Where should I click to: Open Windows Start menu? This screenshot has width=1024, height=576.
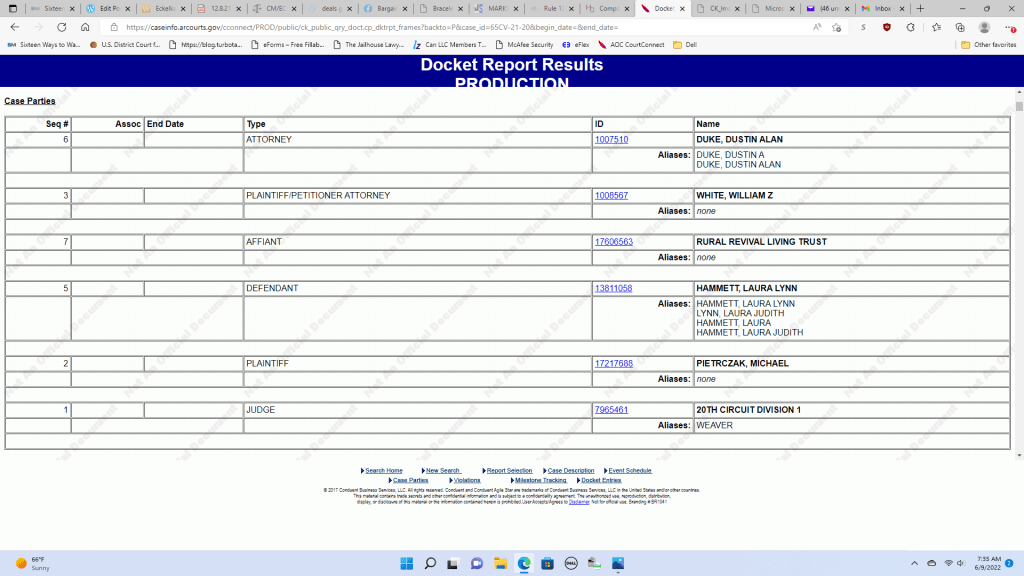click(x=407, y=563)
